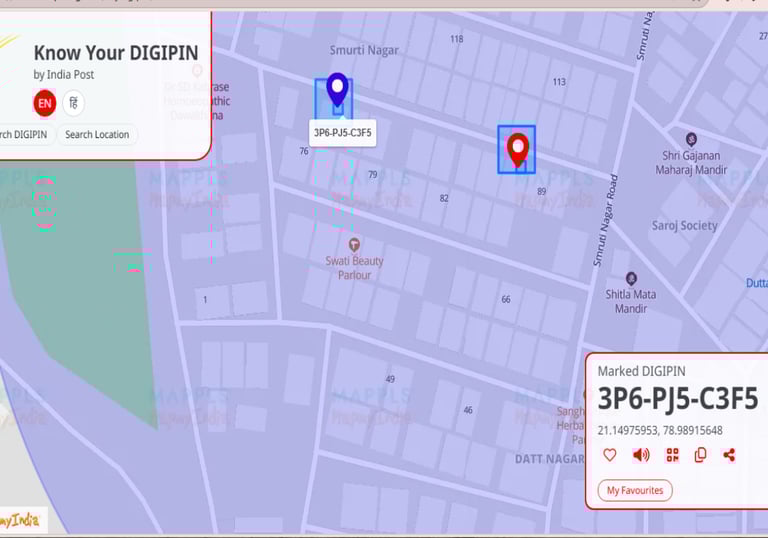Share the marked DIGIPIN
Viewport: 768px width, 538px height.
pyautogui.click(x=729, y=455)
